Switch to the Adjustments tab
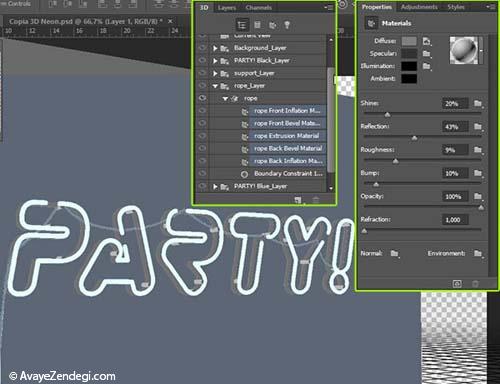500x384 pixels. click(419, 7)
